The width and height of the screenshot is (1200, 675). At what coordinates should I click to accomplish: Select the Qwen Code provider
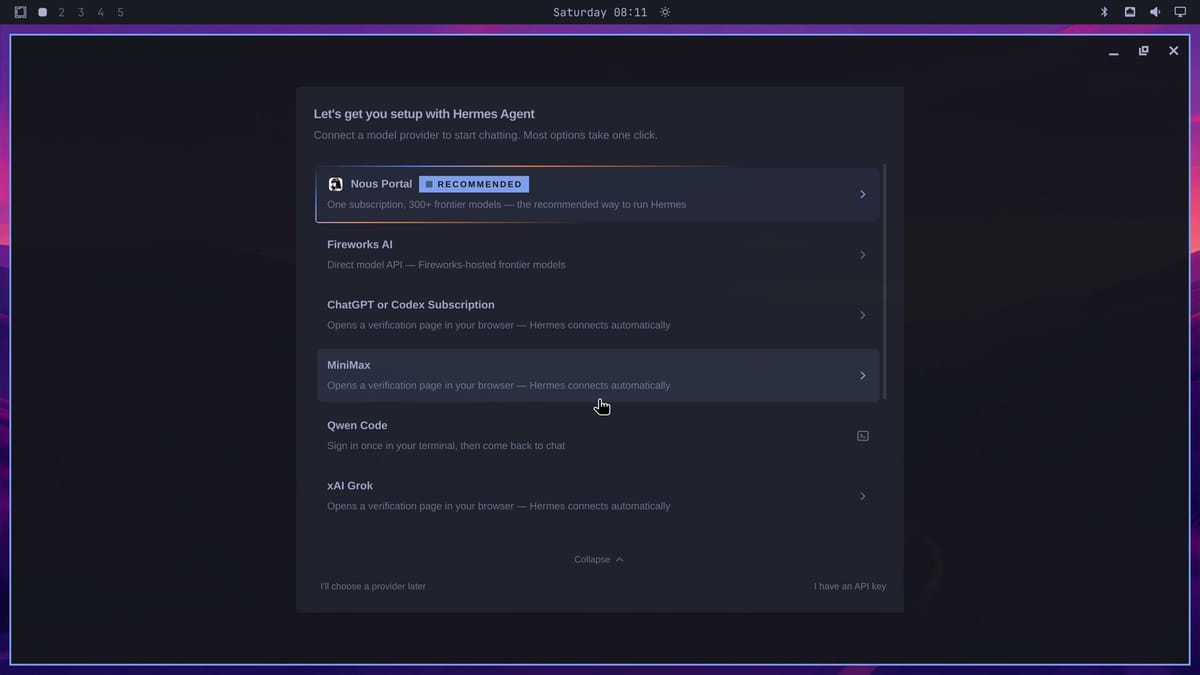(598, 436)
